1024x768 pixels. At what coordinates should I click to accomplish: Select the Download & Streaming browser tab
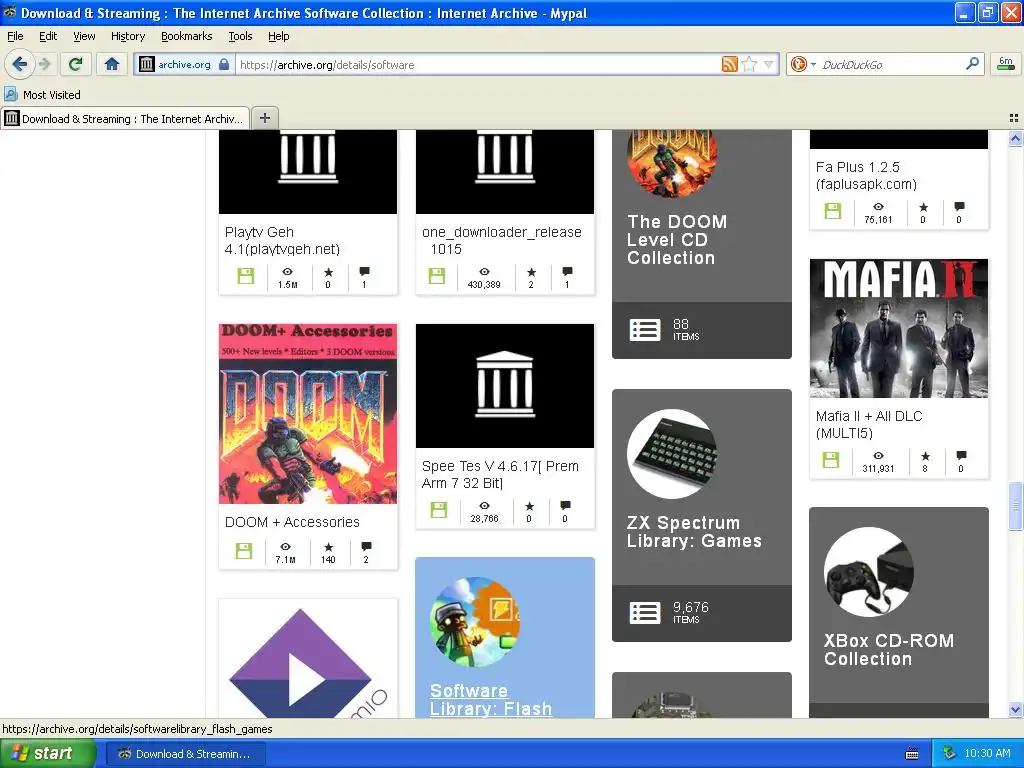point(125,118)
